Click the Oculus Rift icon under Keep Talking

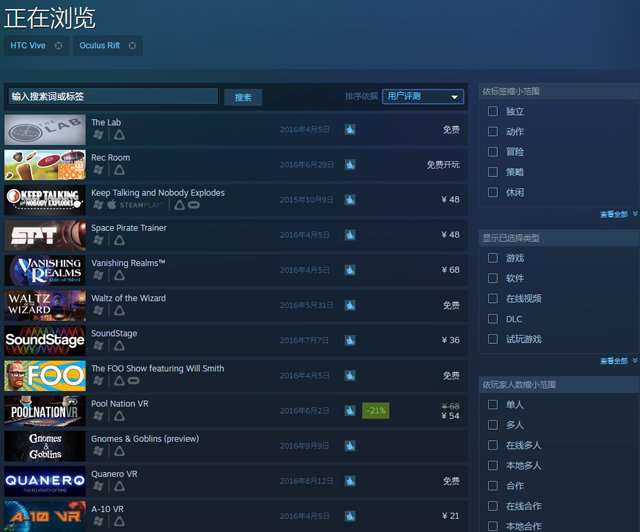coord(194,205)
